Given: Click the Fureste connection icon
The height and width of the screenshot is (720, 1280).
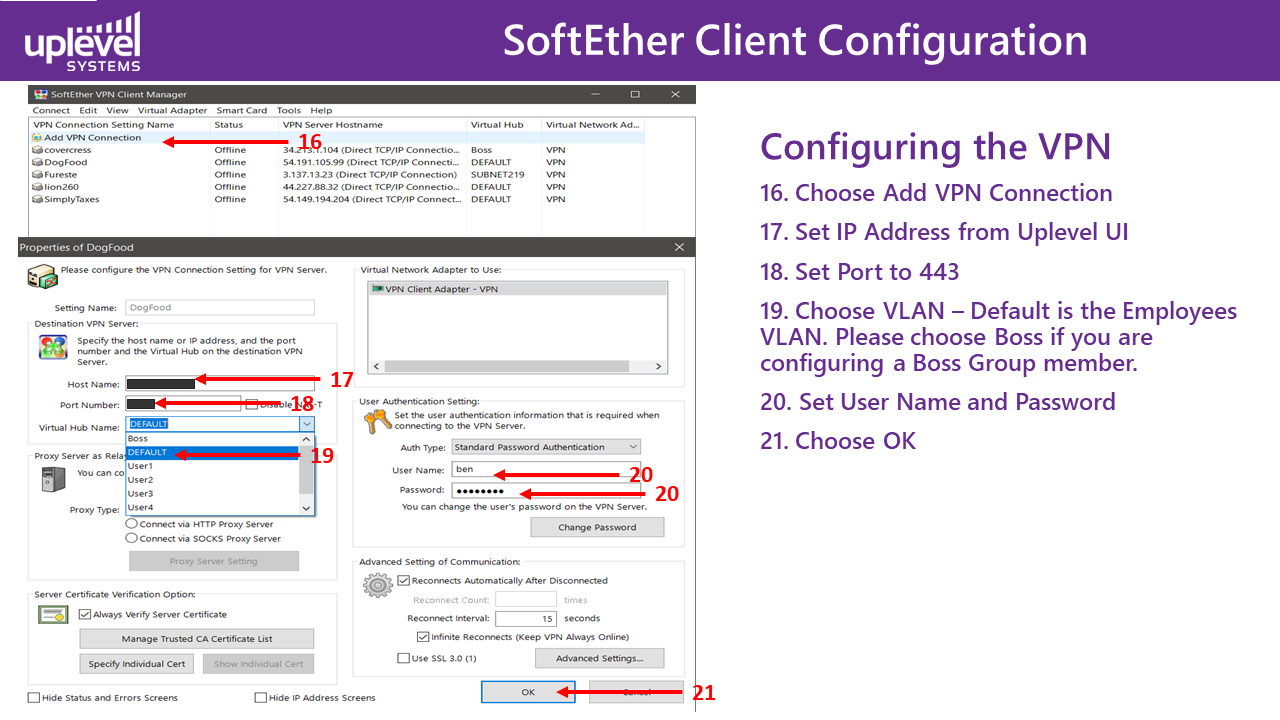Looking at the screenshot, I should coord(37,175).
